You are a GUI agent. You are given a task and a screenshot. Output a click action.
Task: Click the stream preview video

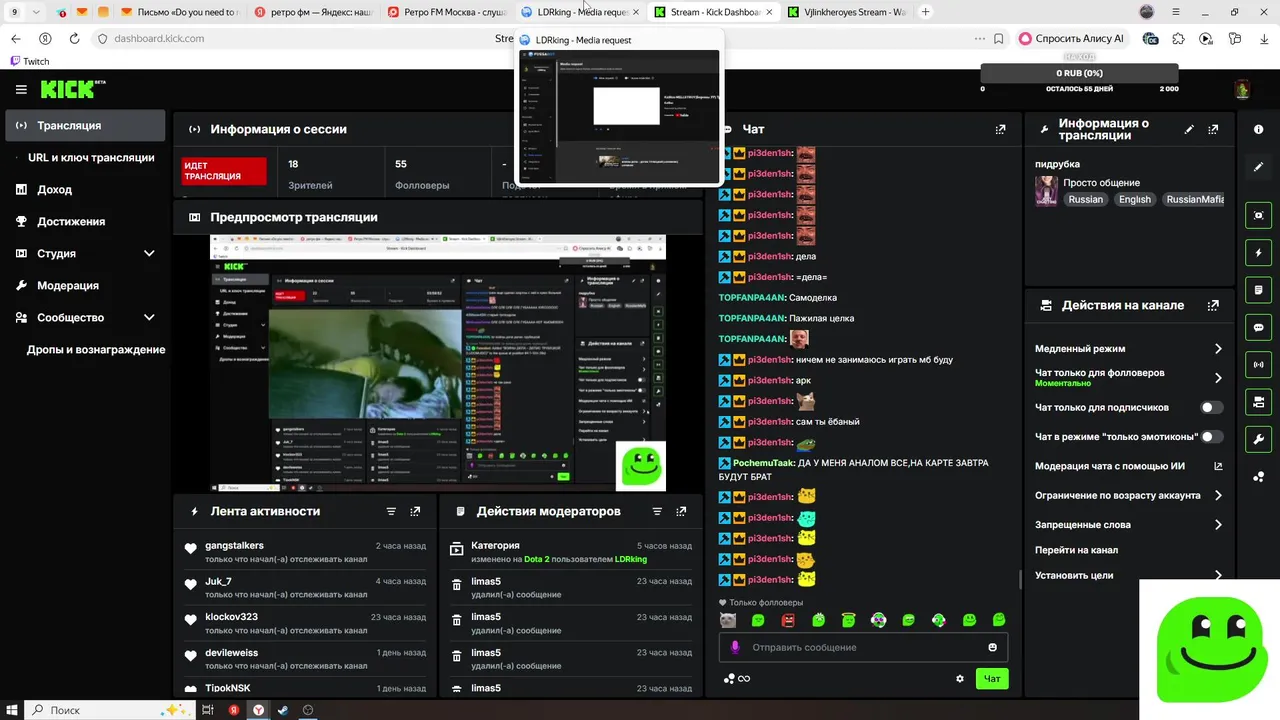coord(438,363)
